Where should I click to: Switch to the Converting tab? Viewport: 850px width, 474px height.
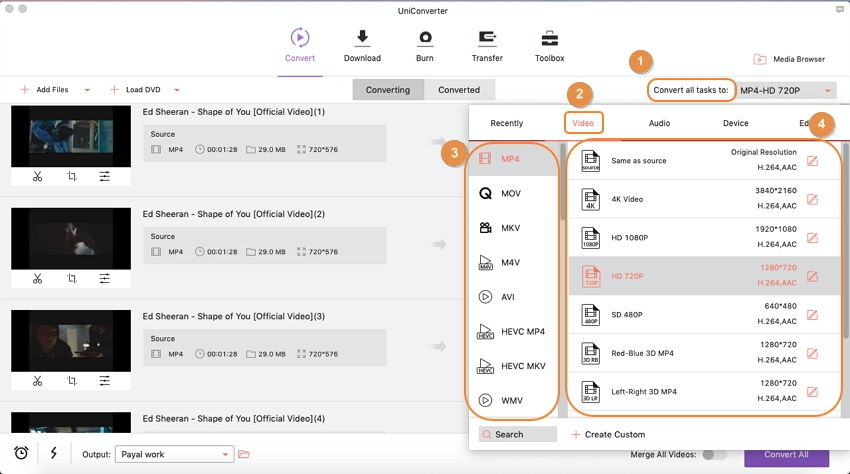[388, 90]
